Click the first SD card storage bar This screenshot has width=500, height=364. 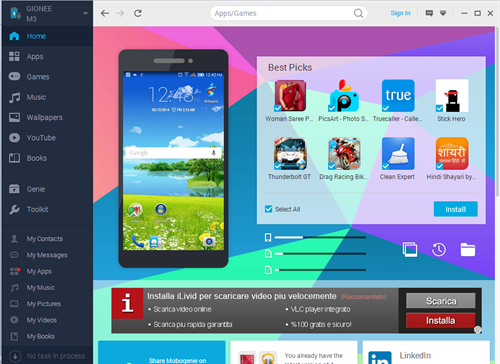[x=320, y=254]
